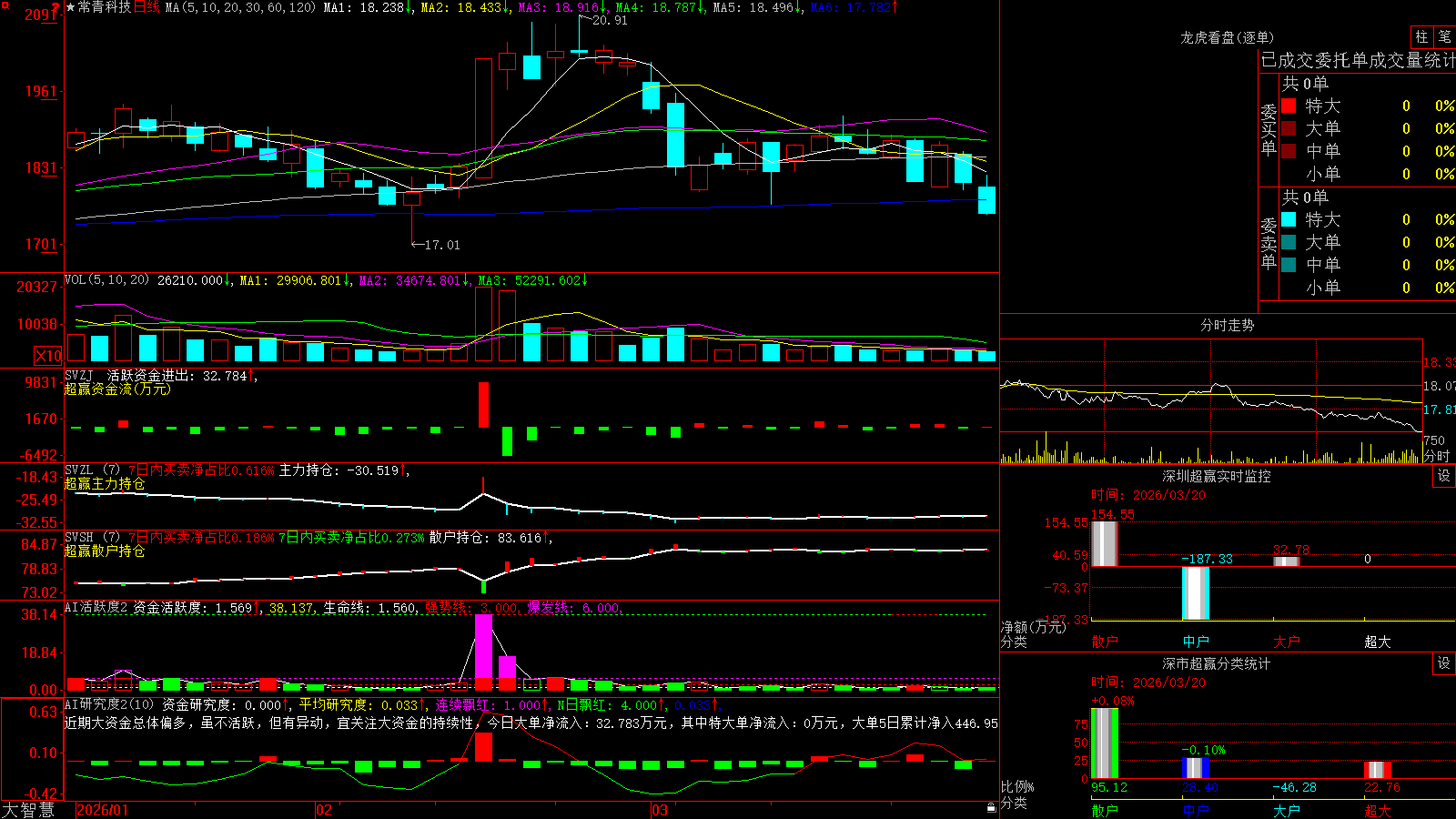Click the 连续飘红: 1.000 value

pos(488,704)
